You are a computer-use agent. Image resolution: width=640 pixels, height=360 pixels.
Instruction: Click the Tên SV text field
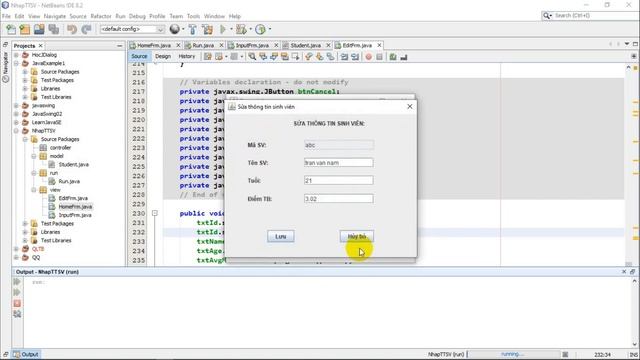point(338,162)
